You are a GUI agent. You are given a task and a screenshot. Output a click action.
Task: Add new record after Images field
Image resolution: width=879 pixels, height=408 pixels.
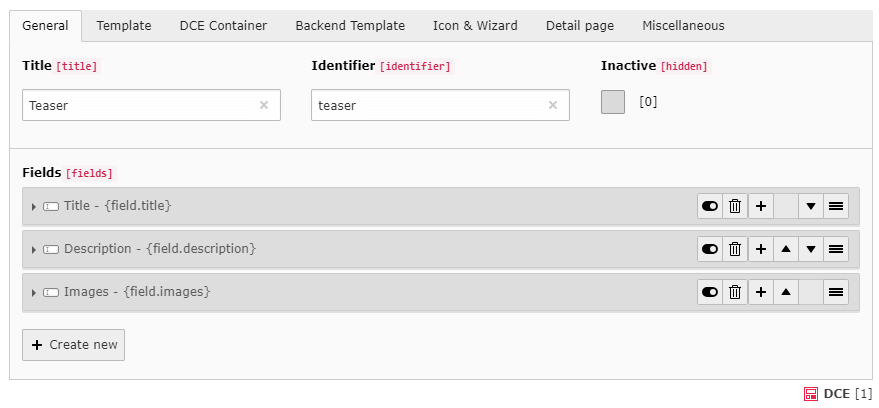tap(761, 292)
